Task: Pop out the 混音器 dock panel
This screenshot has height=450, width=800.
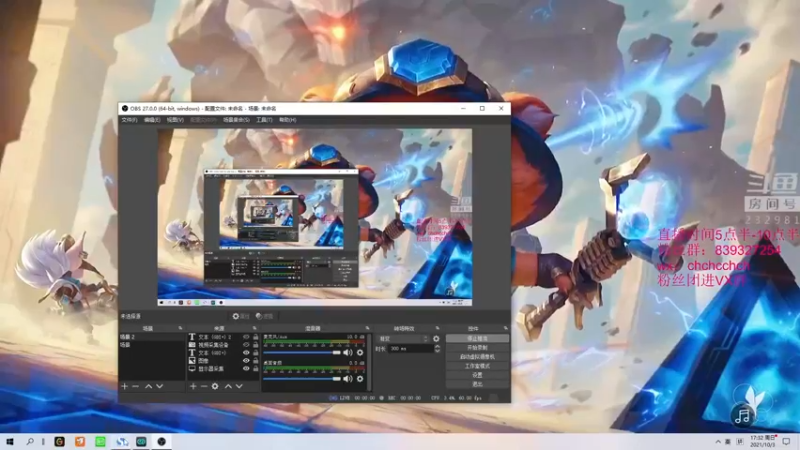Action: pos(367,328)
